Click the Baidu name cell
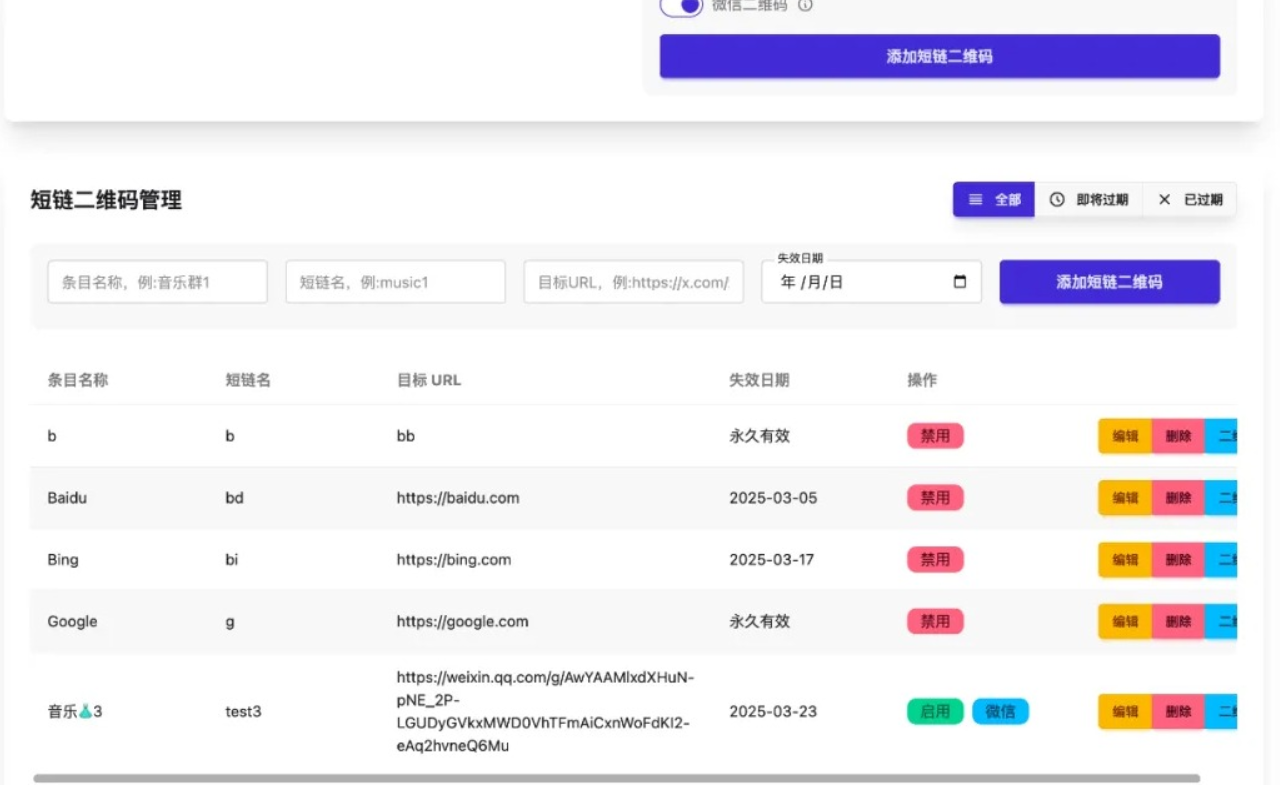Viewport: 1280px width, 785px height. coord(67,497)
